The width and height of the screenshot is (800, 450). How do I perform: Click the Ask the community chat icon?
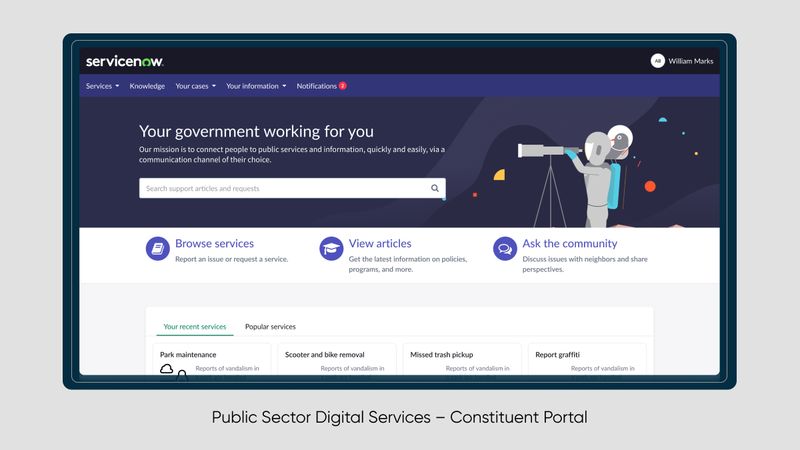click(x=505, y=248)
